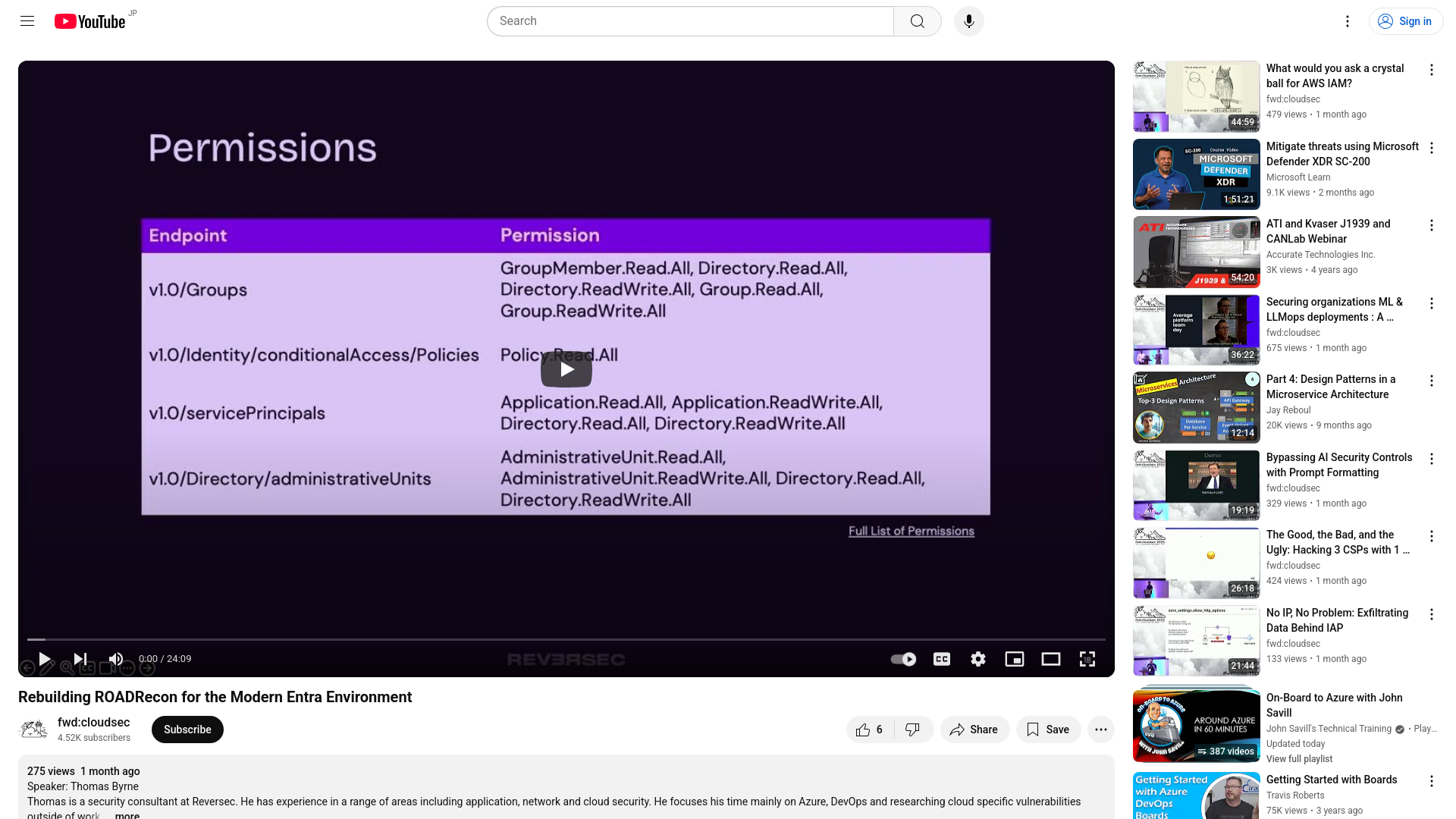Open the fwd:cloudsec channel avatar
Image resolution: width=1456 pixels, height=819 pixels.
pos(33,730)
